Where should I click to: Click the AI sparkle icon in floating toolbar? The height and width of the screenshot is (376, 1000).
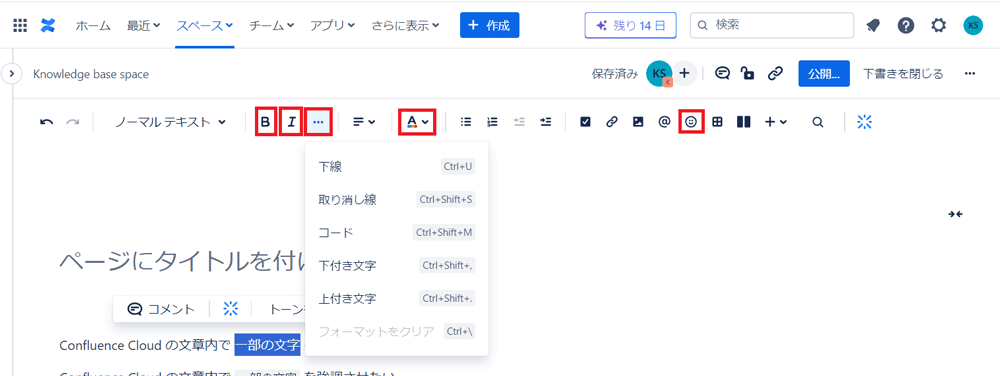(230, 309)
